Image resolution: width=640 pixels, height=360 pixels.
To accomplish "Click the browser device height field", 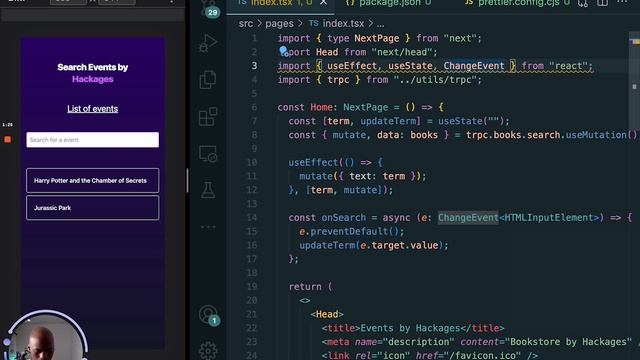I will tap(117, 2).
